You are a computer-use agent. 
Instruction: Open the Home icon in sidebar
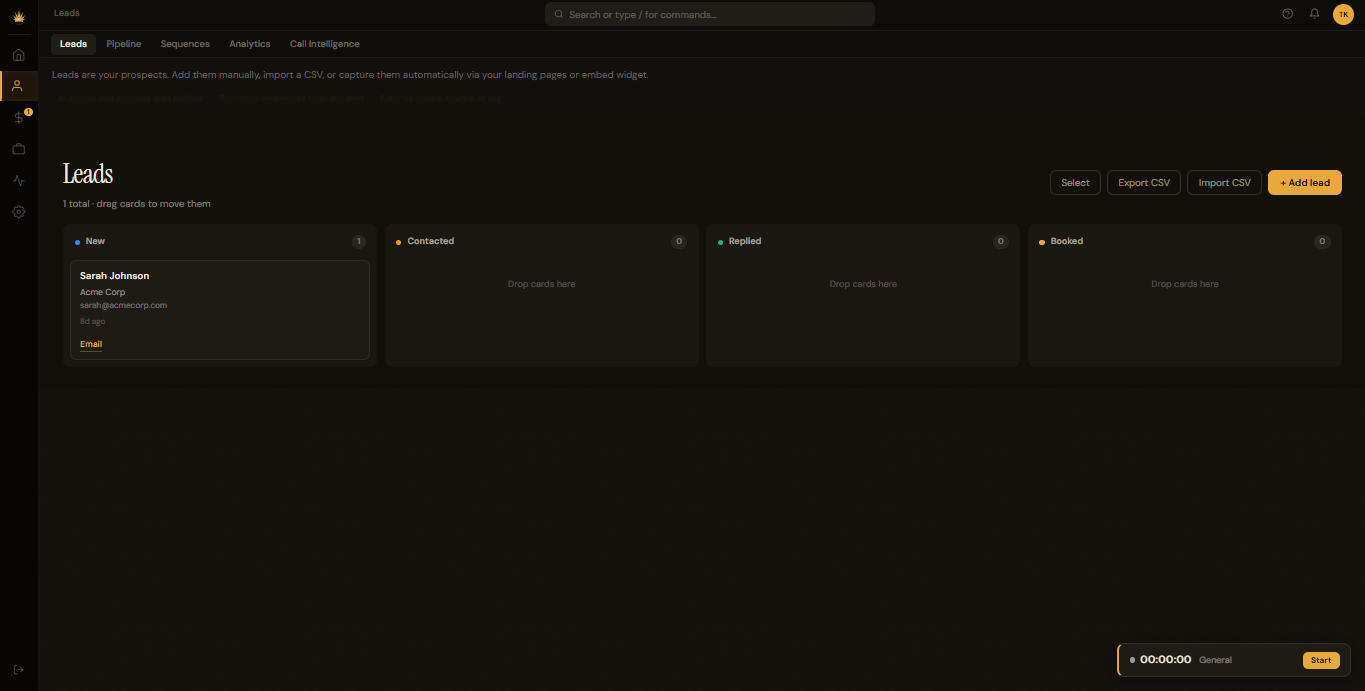(x=19, y=54)
